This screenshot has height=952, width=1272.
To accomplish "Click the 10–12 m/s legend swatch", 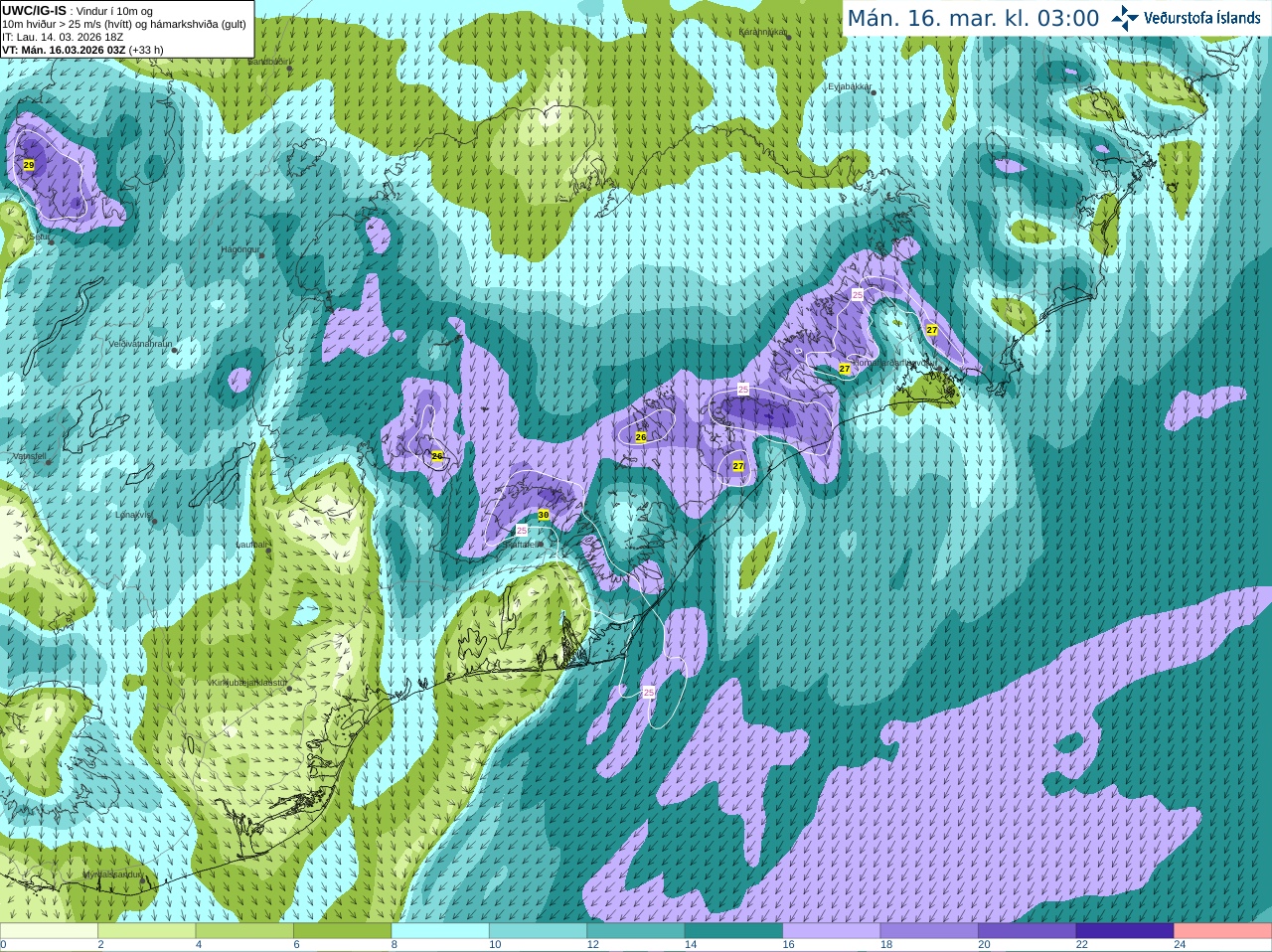I will click(538, 931).
